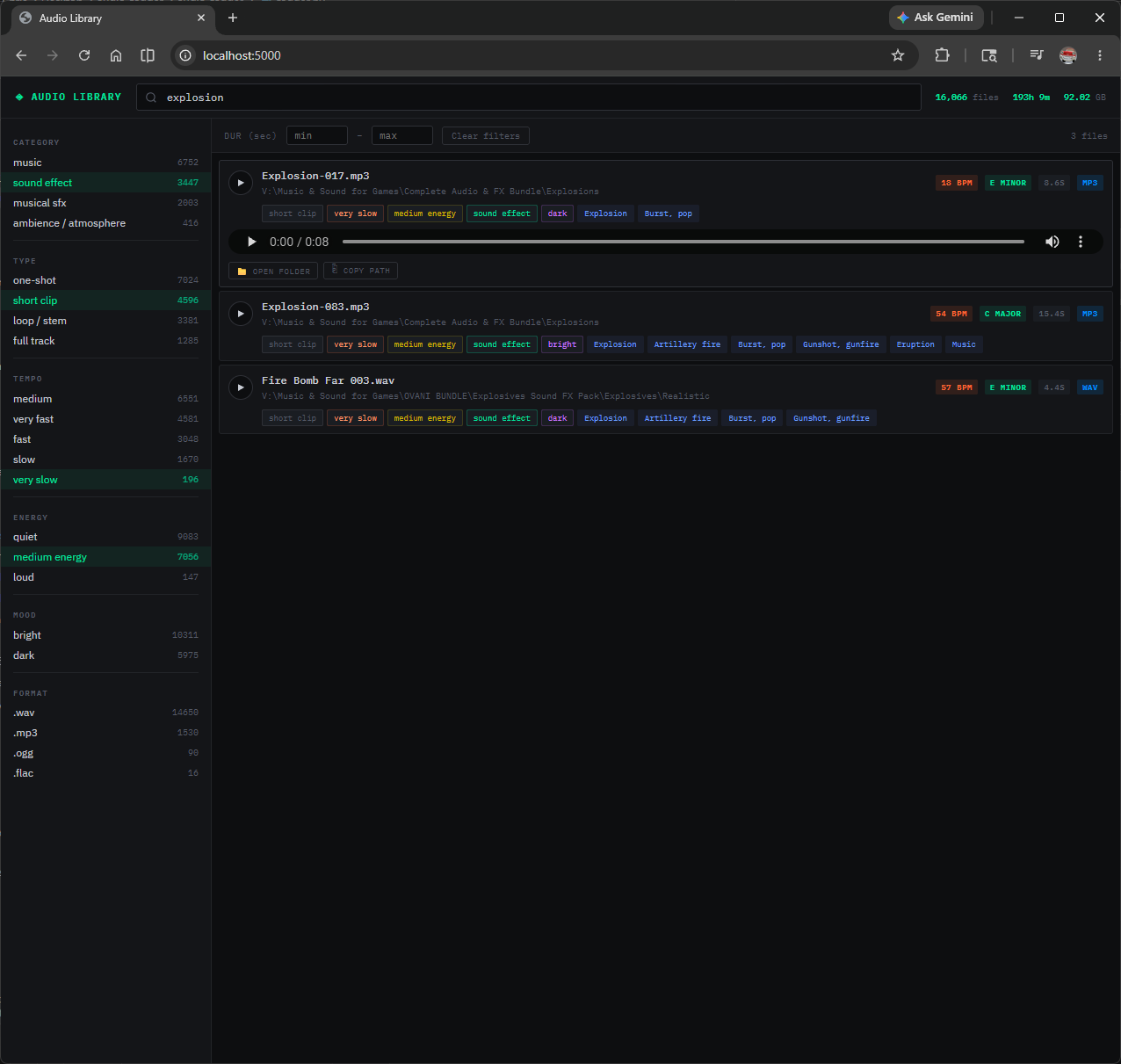The image size is (1121, 1064).
Task: Click the bright tag on Explosion-083
Action: tap(562, 344)
